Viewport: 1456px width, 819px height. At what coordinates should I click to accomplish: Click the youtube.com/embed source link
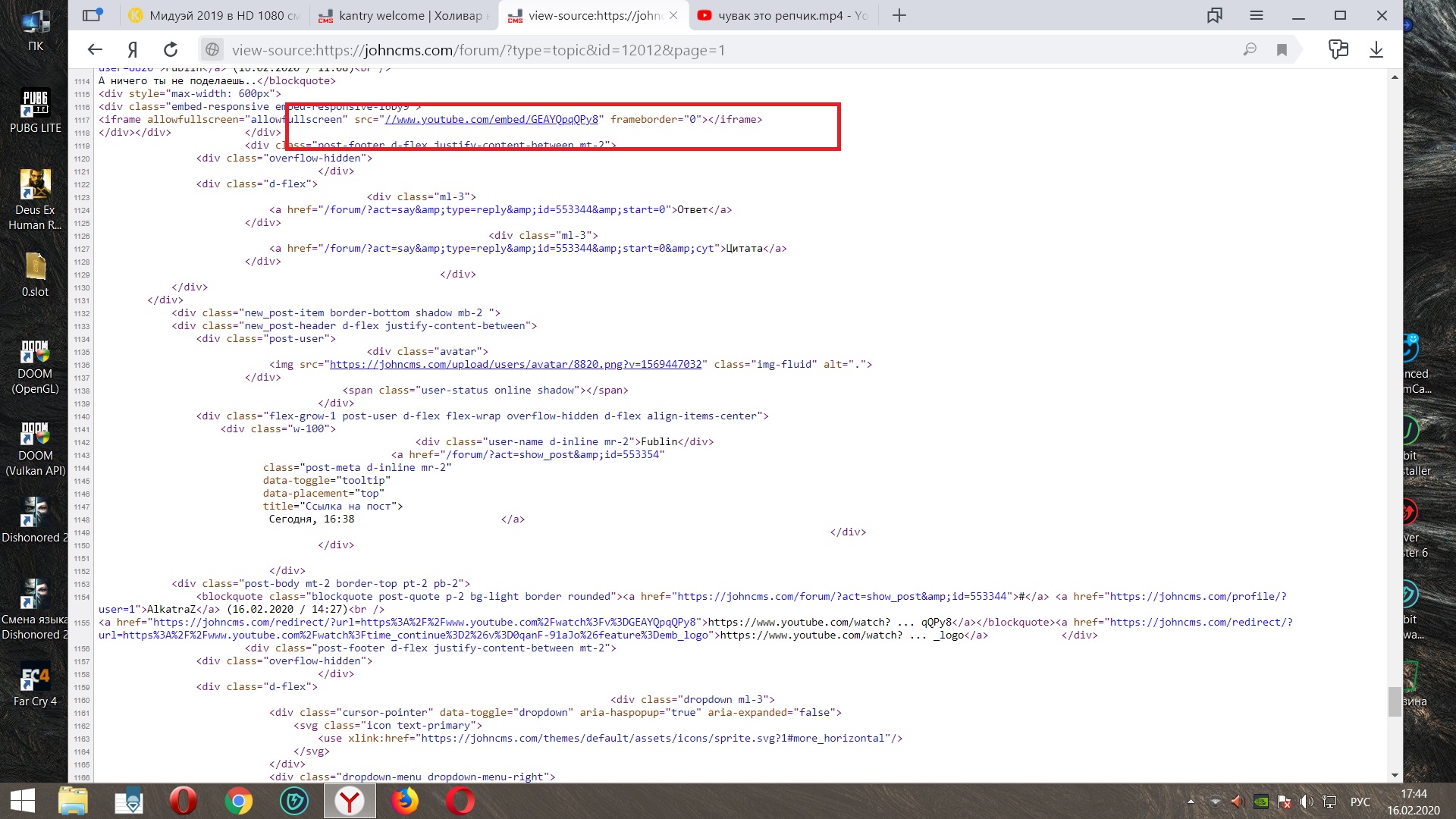493,120
